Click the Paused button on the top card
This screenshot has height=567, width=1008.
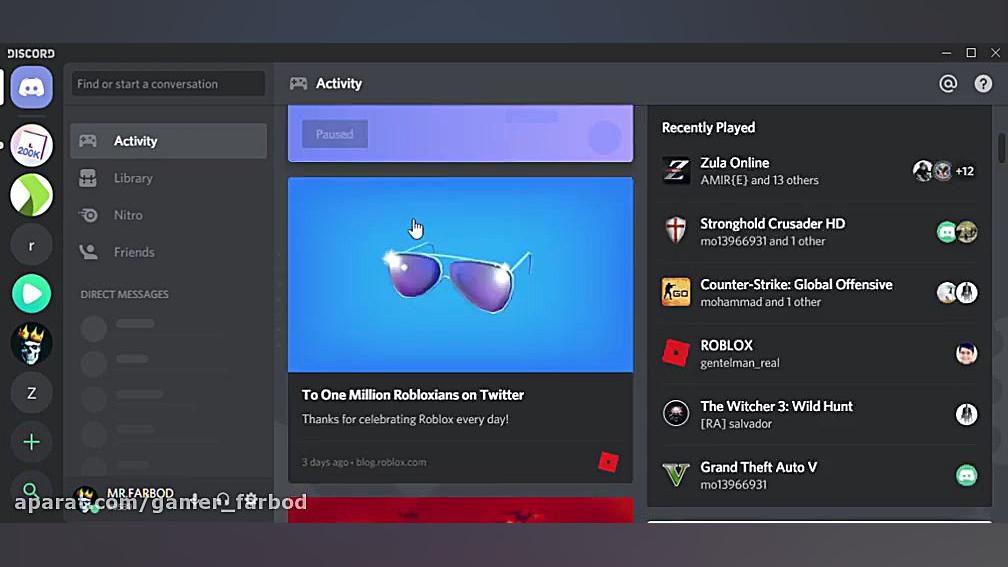[x=335, y=134]
